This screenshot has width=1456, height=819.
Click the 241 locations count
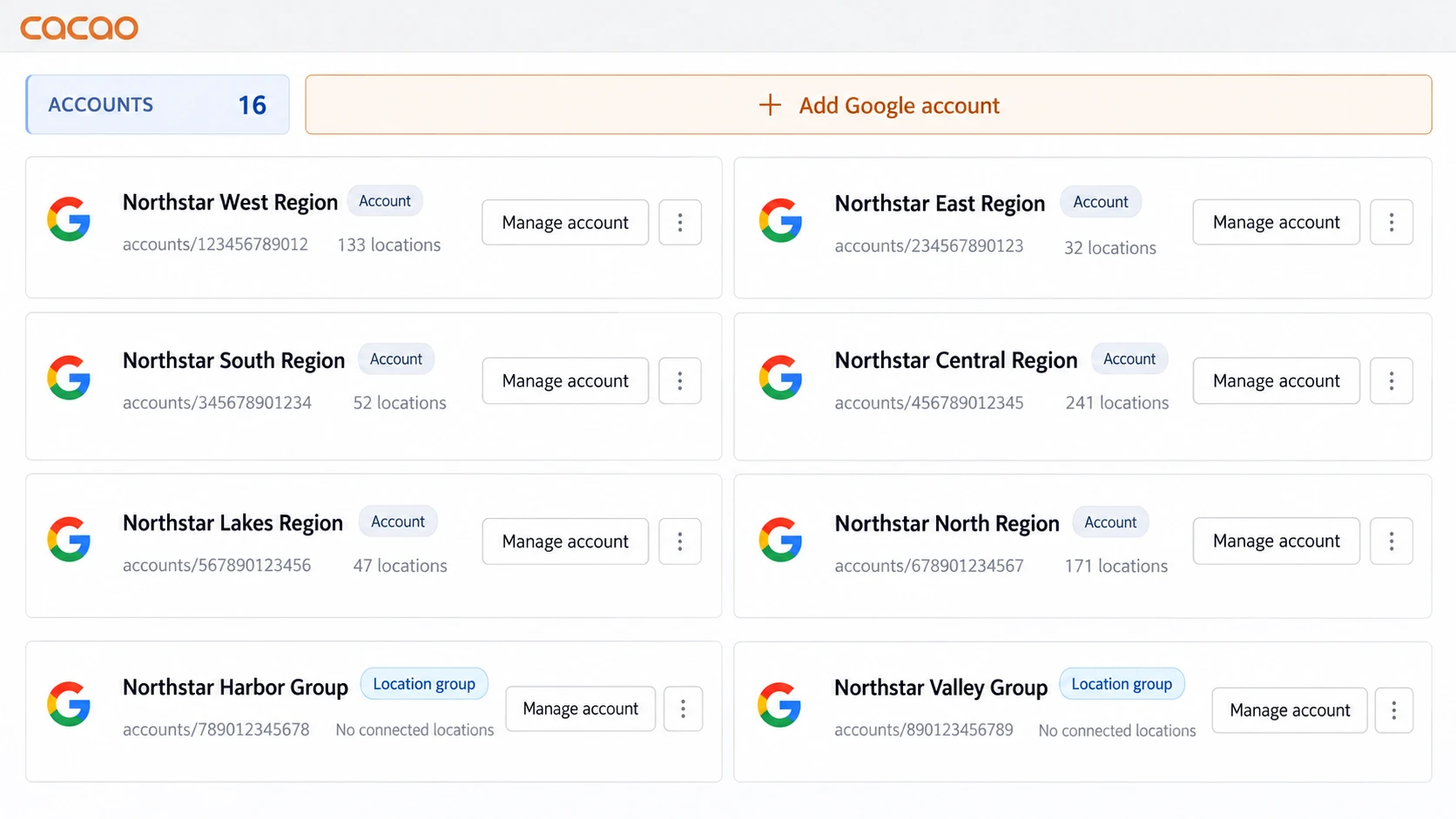1117,403
